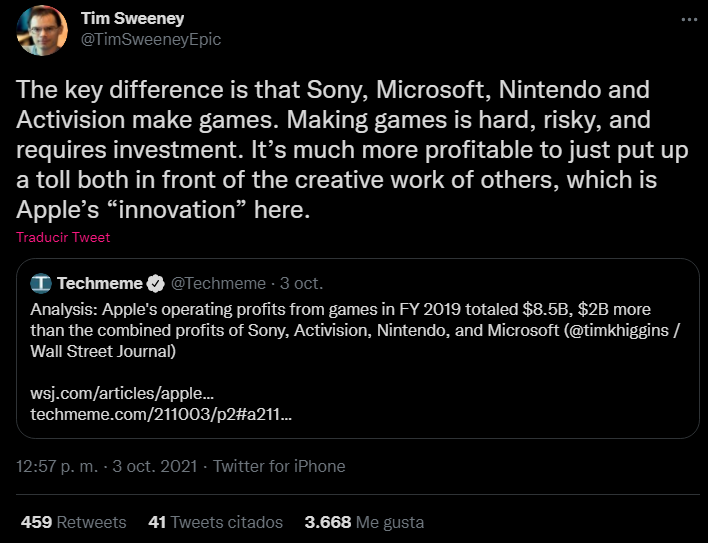Click the Techmeme logo avatar
The width and height of the screenshot is (708, 543).
tap(41, 283)
